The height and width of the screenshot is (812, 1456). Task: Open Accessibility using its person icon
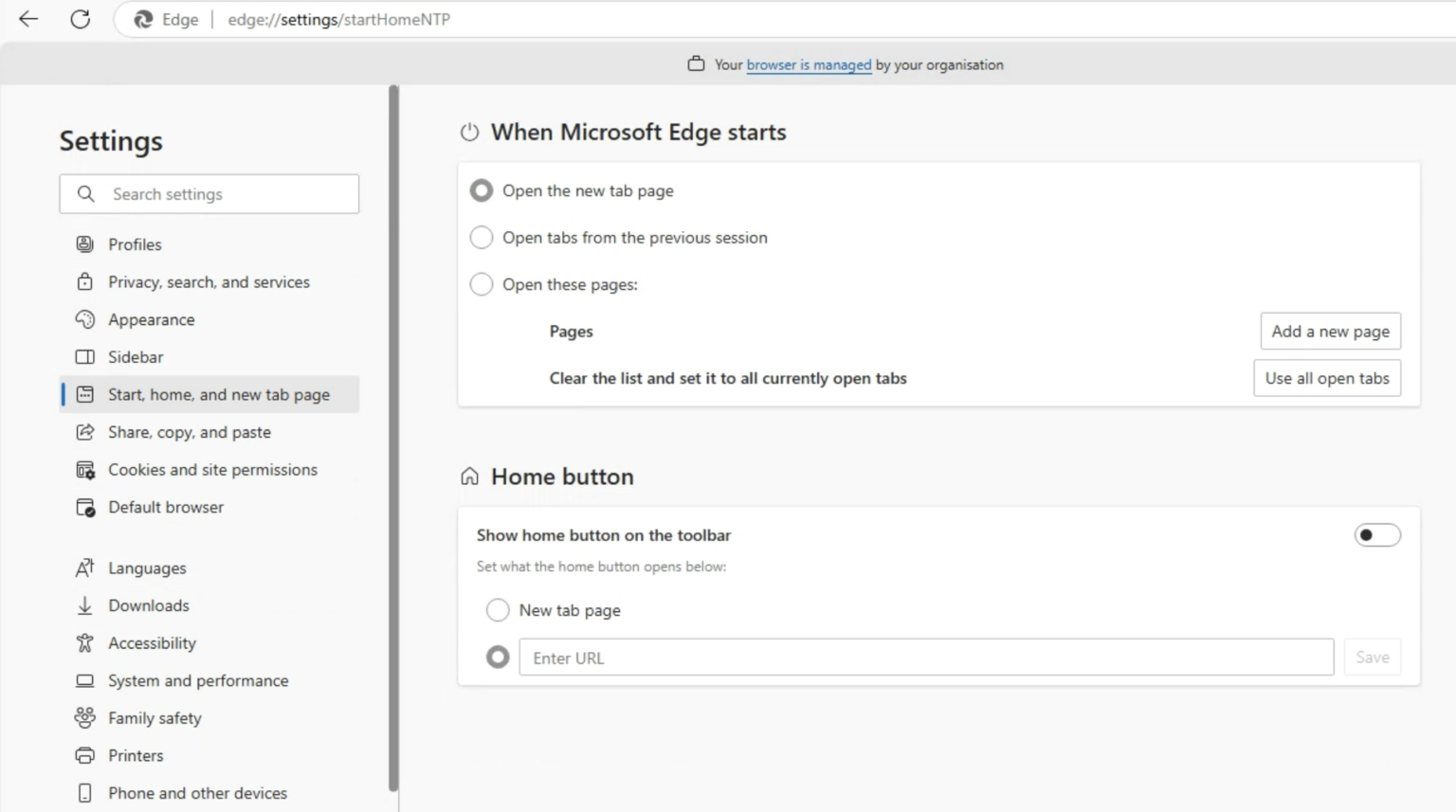pos(85,642)
